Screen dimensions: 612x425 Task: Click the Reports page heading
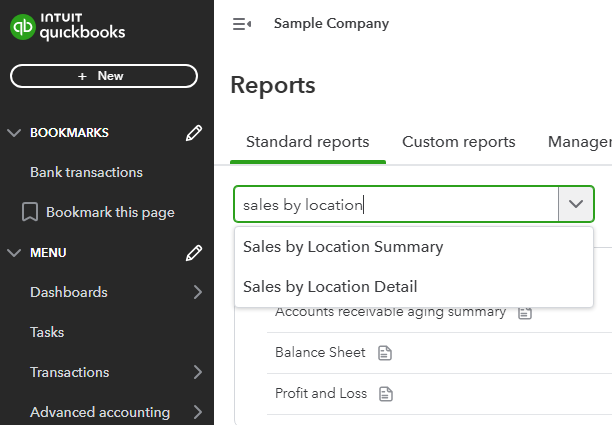pos(273,85)
